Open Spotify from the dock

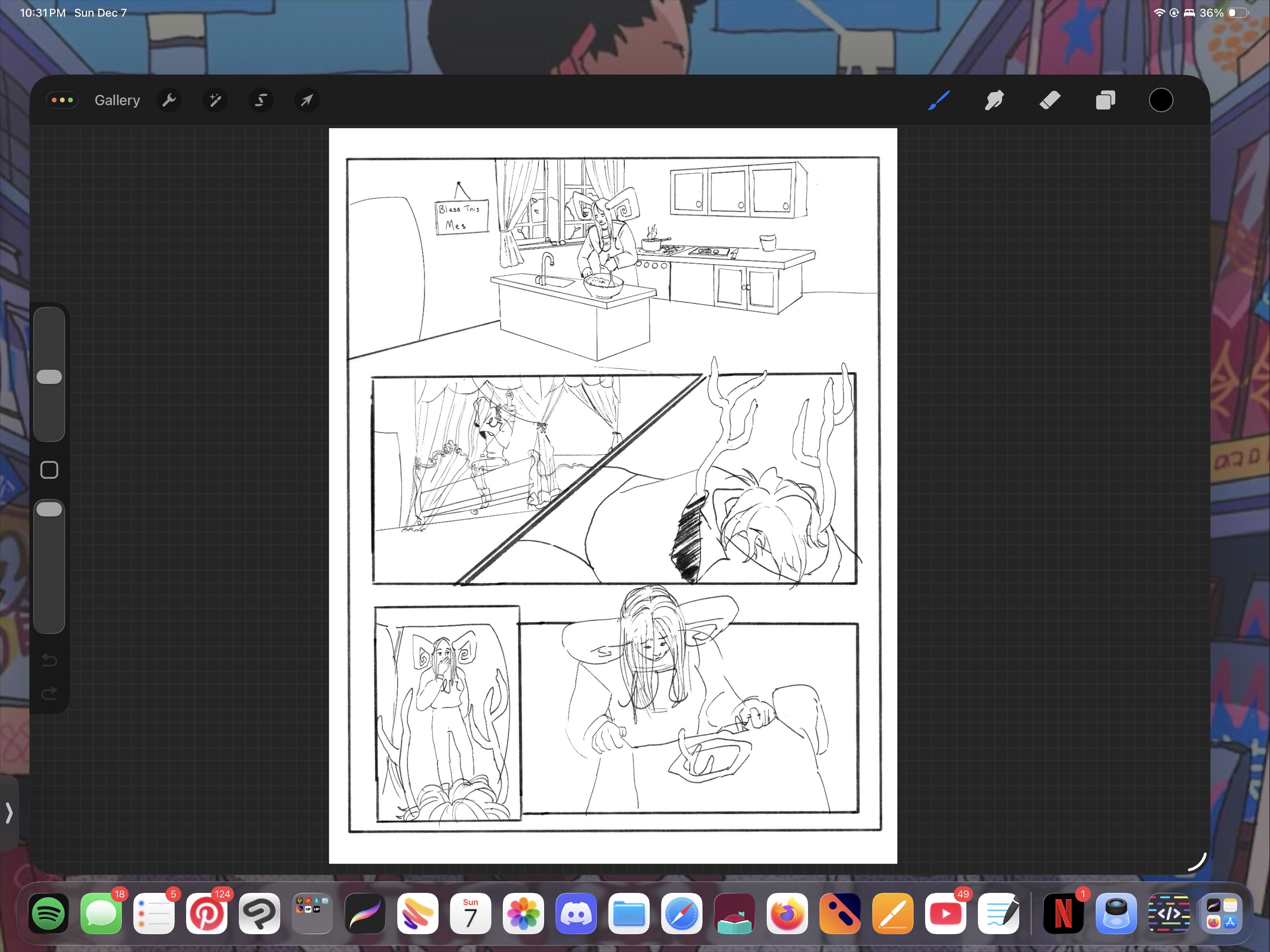click(49, 913)
